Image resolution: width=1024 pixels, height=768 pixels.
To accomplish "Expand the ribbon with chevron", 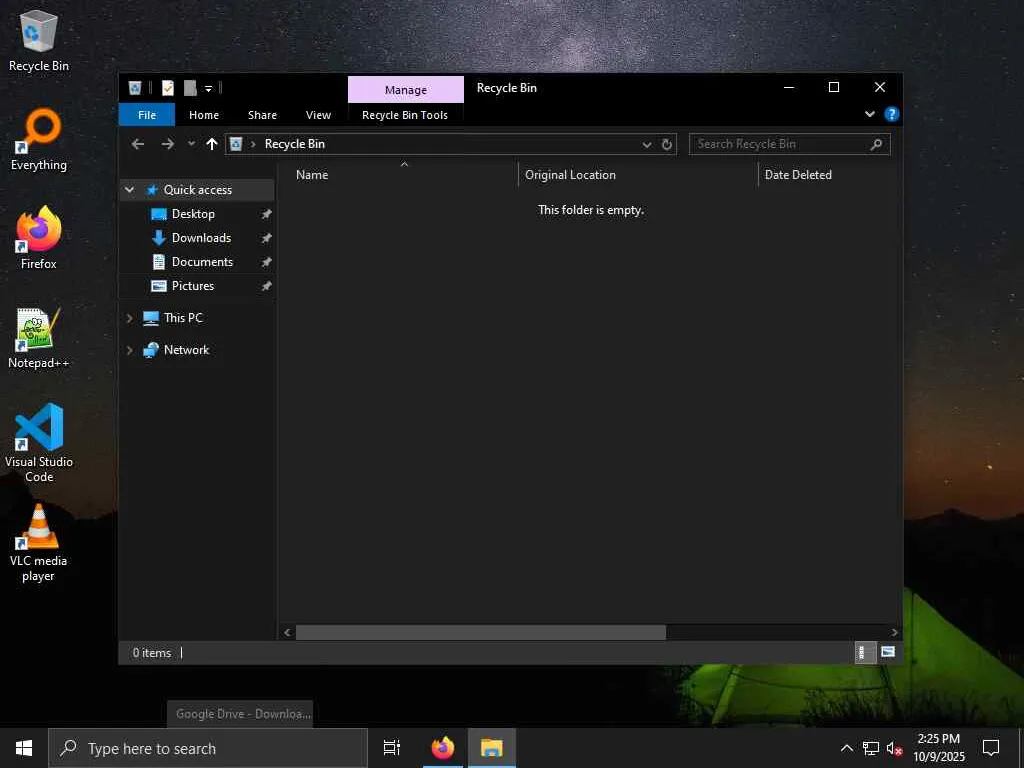I will coord(870,114).
